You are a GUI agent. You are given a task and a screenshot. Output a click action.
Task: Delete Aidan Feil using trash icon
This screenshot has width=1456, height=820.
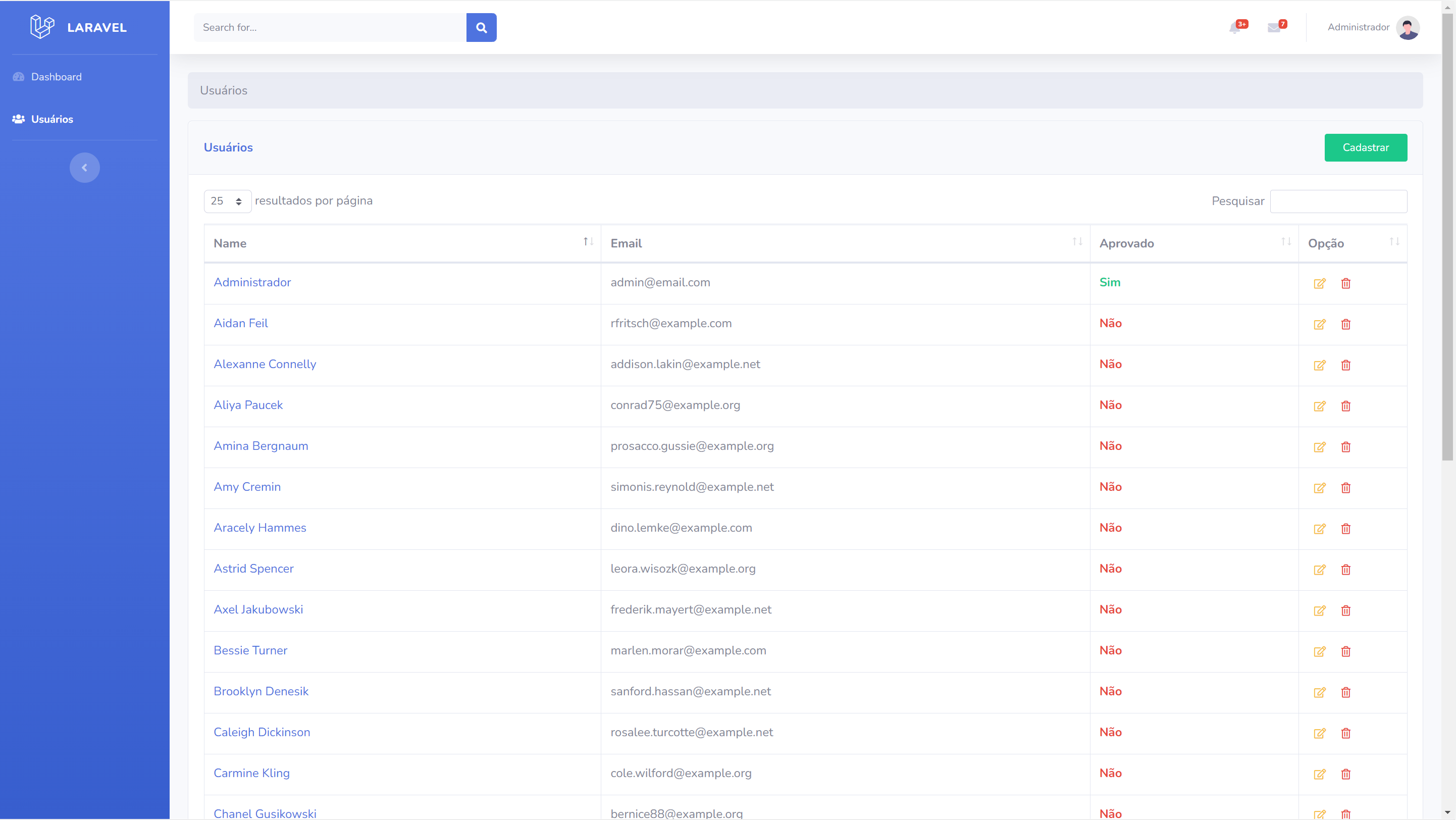pyautogui.click(x=1346, y=324)
